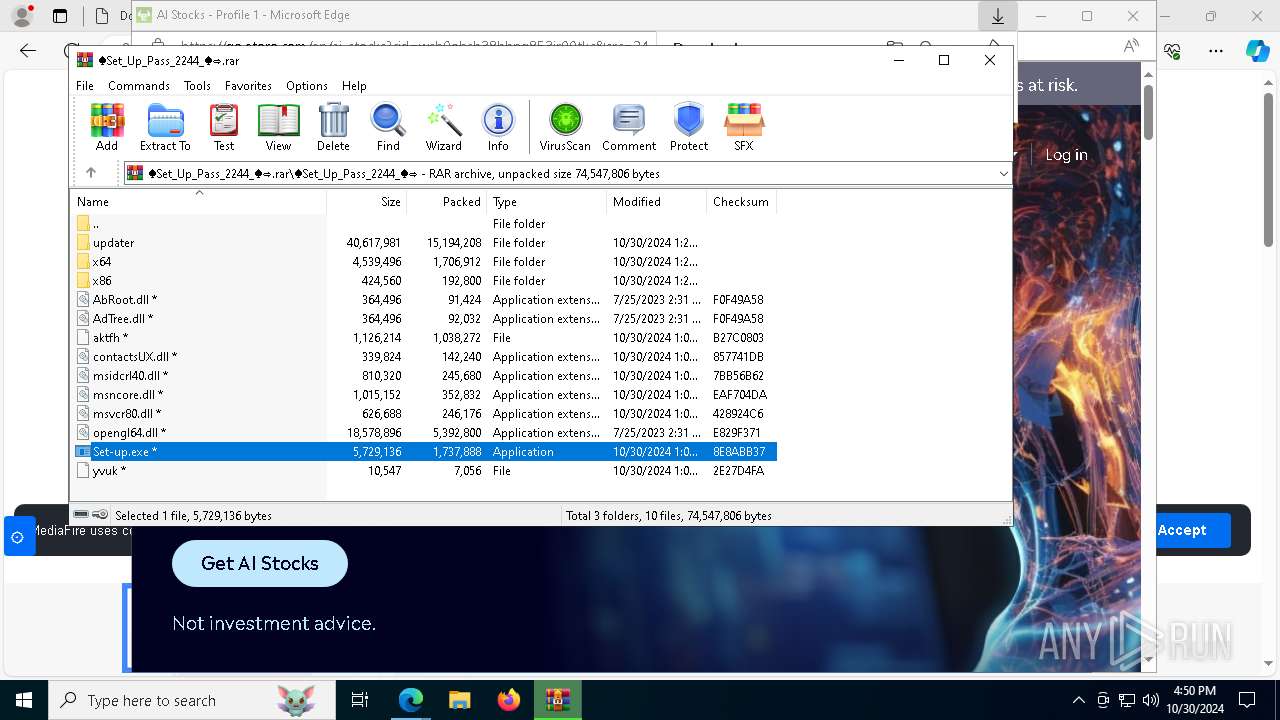Open File Explorer from taskbar
1280x720 pixels.
pyautogui.click(x=460, y=700)
